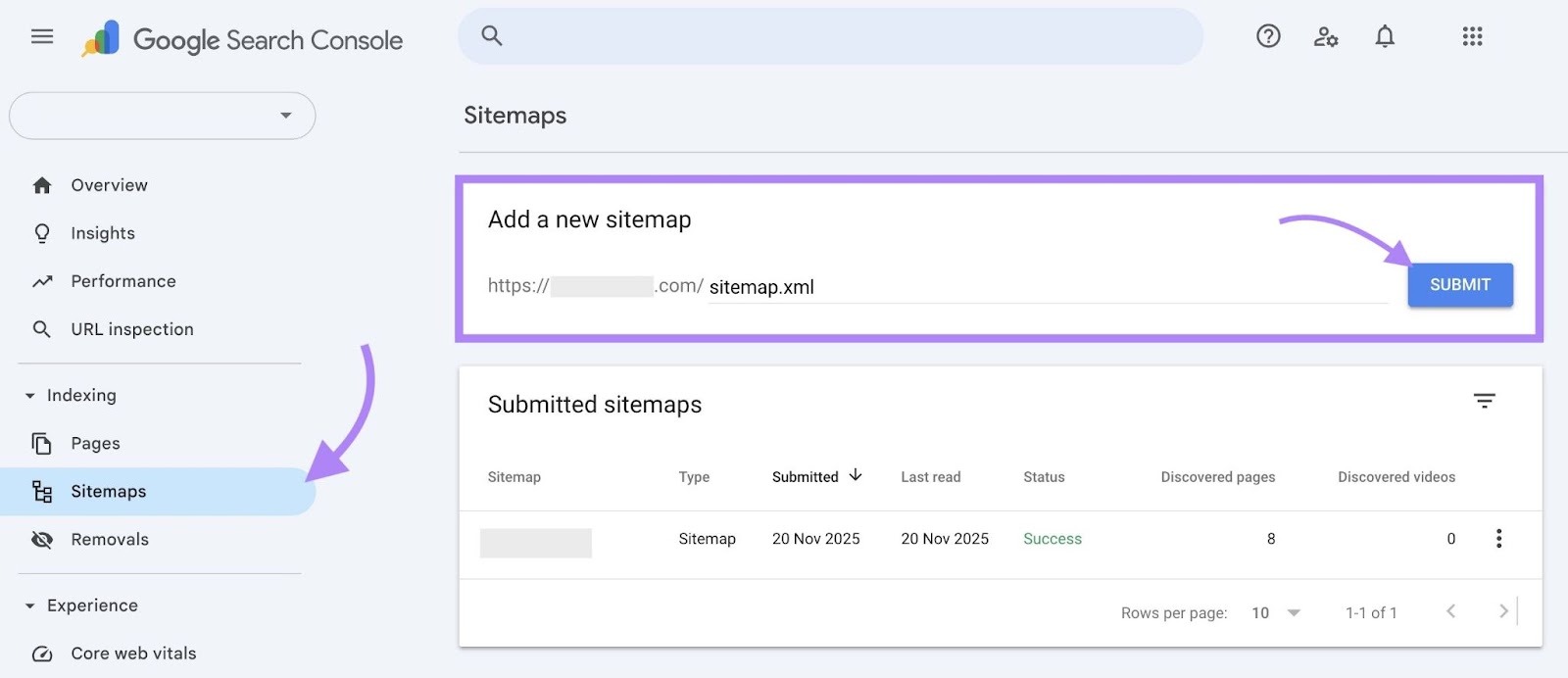Click the 1-1 of 1 pagination text
The height and width of the screenshot is (678, 1568).
(1371, 612)
